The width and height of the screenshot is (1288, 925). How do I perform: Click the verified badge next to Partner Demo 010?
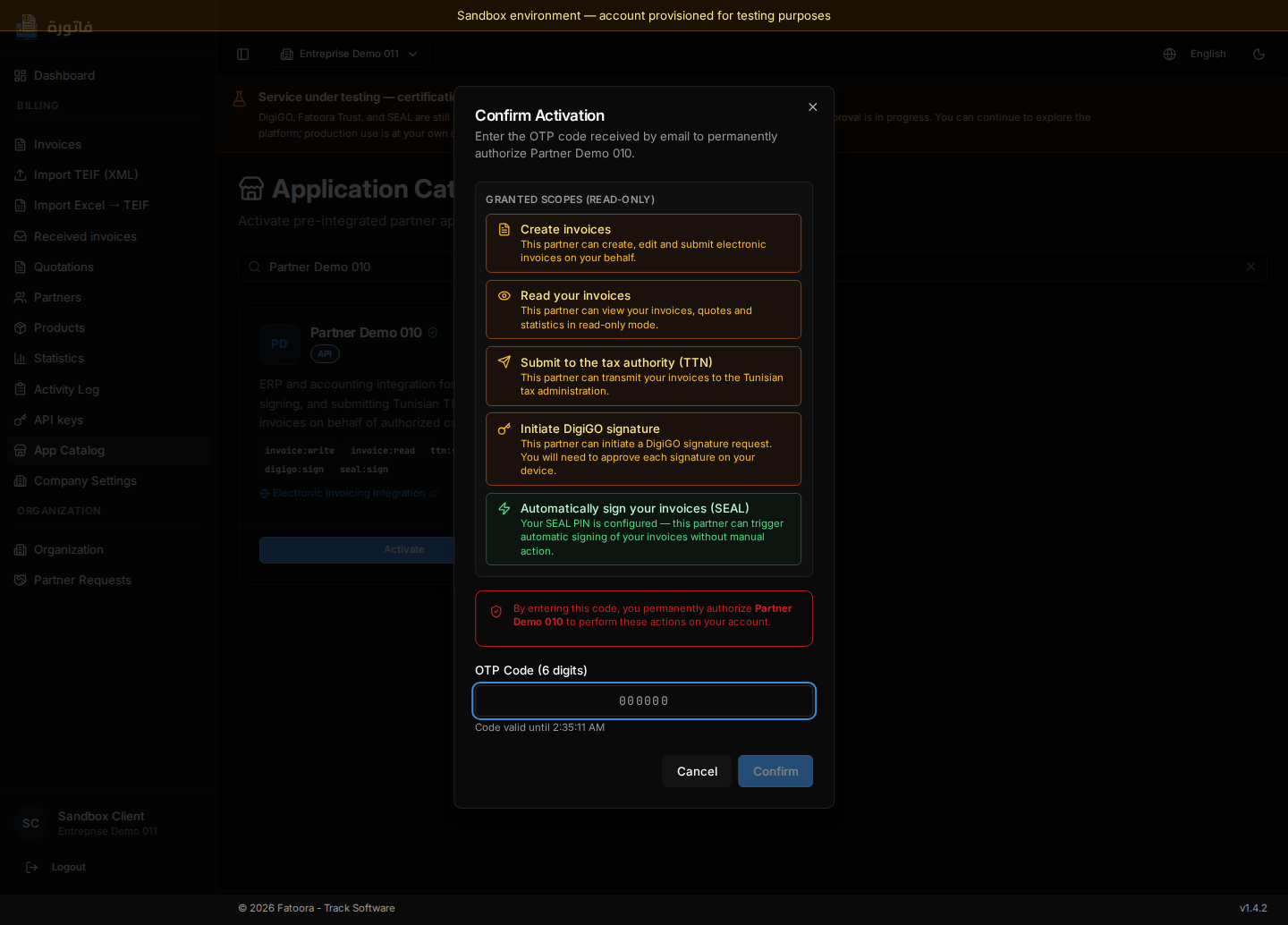(433, 332)
